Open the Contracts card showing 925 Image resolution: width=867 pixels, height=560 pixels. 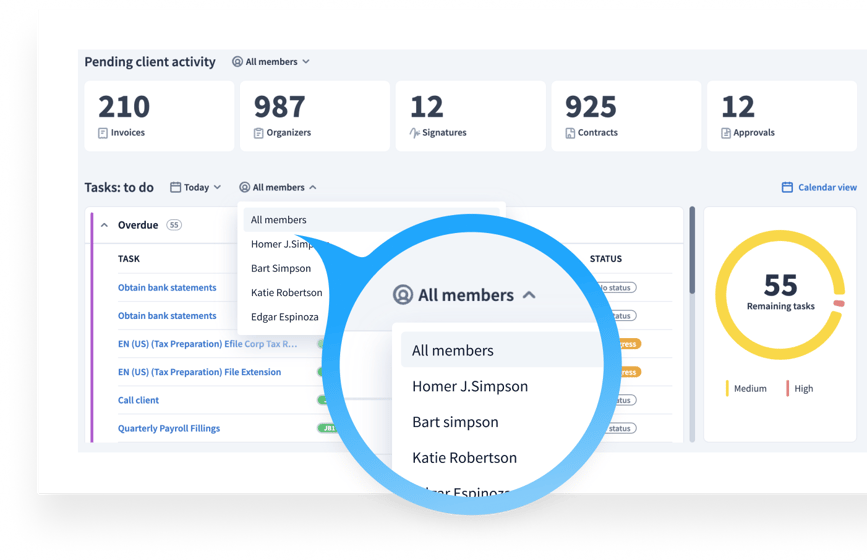(626, 116)
